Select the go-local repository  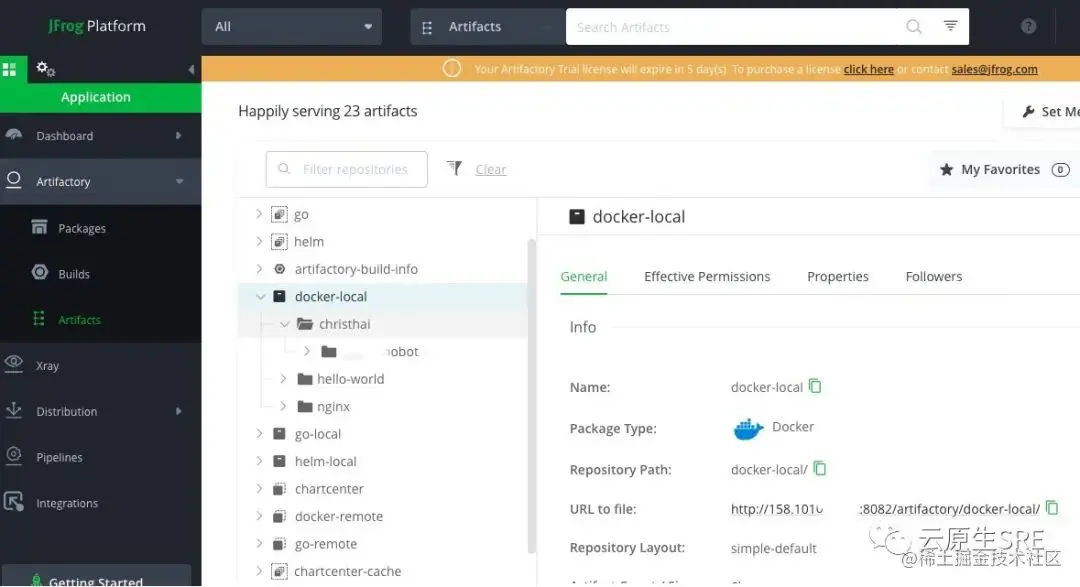tap(318, 434)
